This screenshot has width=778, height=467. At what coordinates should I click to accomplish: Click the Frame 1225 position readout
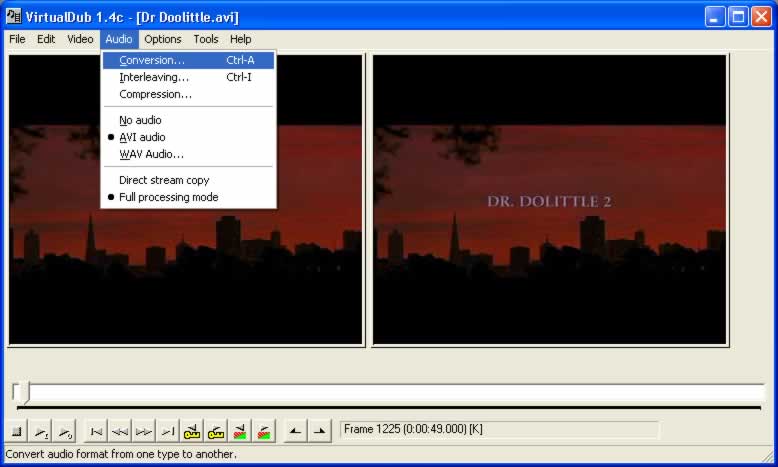click(x=500, y=429)
